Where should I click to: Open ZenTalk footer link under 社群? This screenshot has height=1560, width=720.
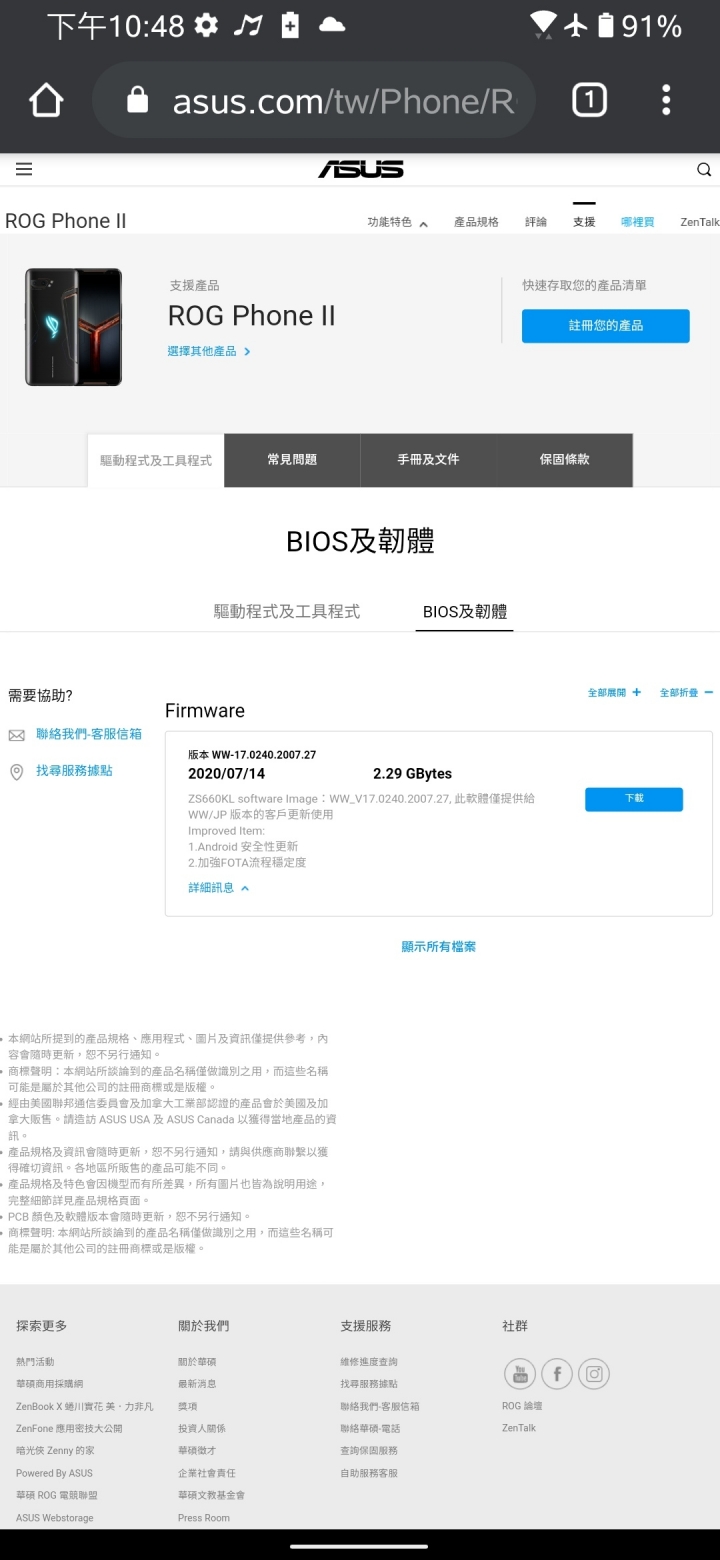(519, 1428)
